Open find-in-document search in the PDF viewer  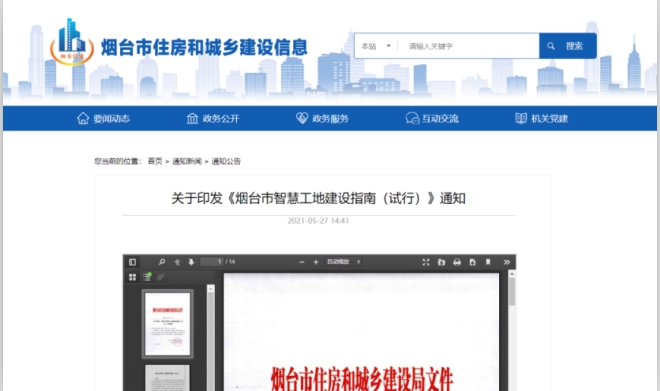162,262
